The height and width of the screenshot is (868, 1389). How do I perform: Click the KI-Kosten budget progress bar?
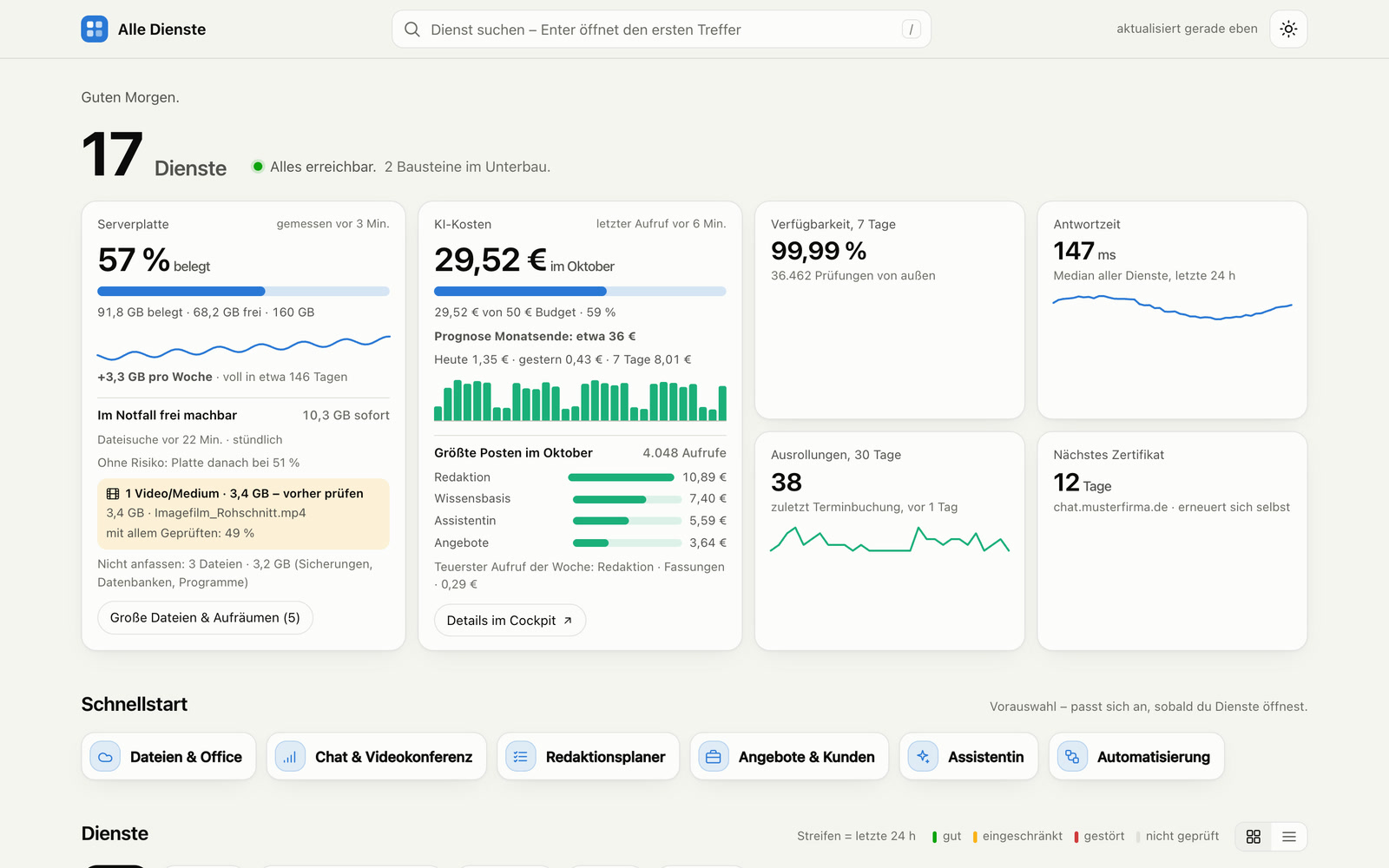coord(580,292)
